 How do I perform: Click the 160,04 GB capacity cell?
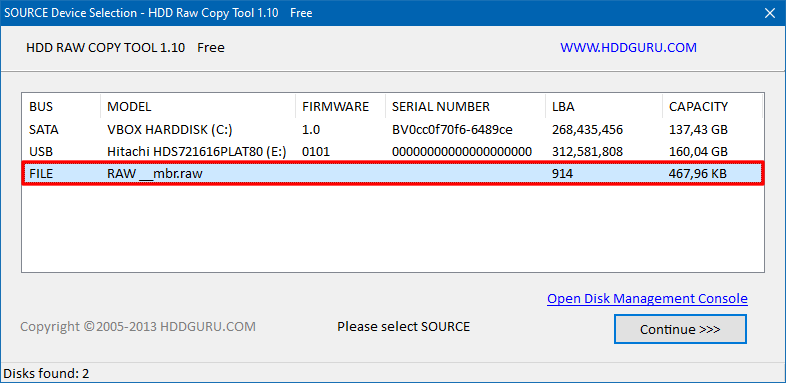(698, 151)
